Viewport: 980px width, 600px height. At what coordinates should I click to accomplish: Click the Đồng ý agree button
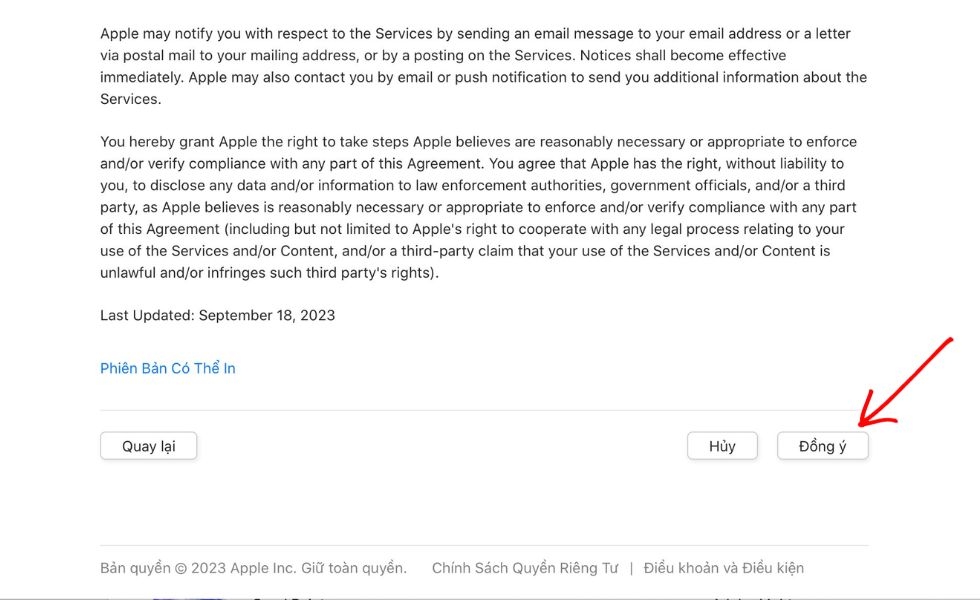pyautogui.click(x=822, y=446)
